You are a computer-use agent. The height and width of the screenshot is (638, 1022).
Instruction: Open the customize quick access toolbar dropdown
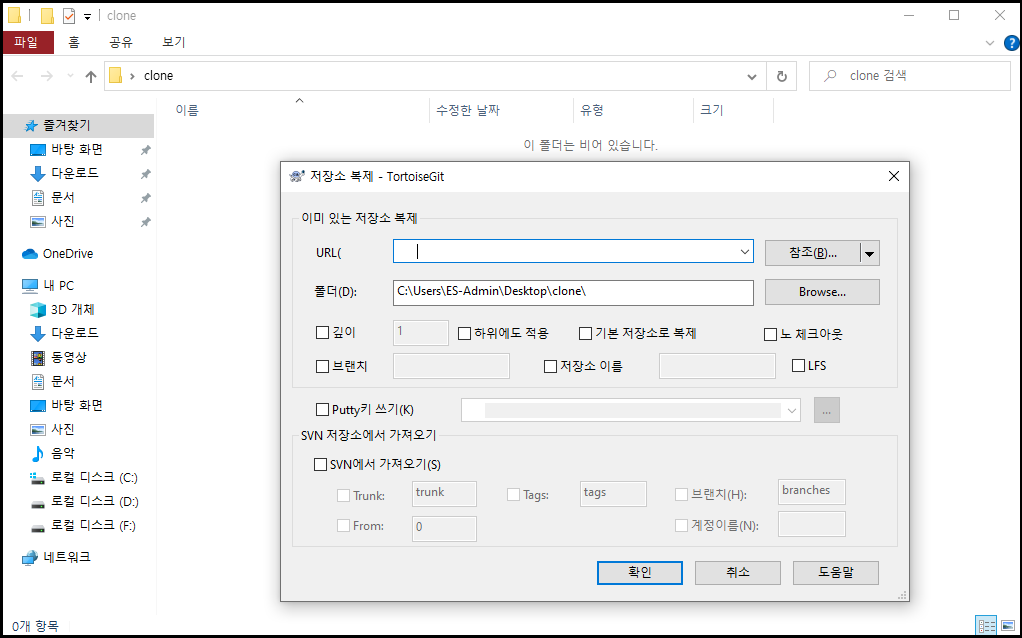[87, 17]
